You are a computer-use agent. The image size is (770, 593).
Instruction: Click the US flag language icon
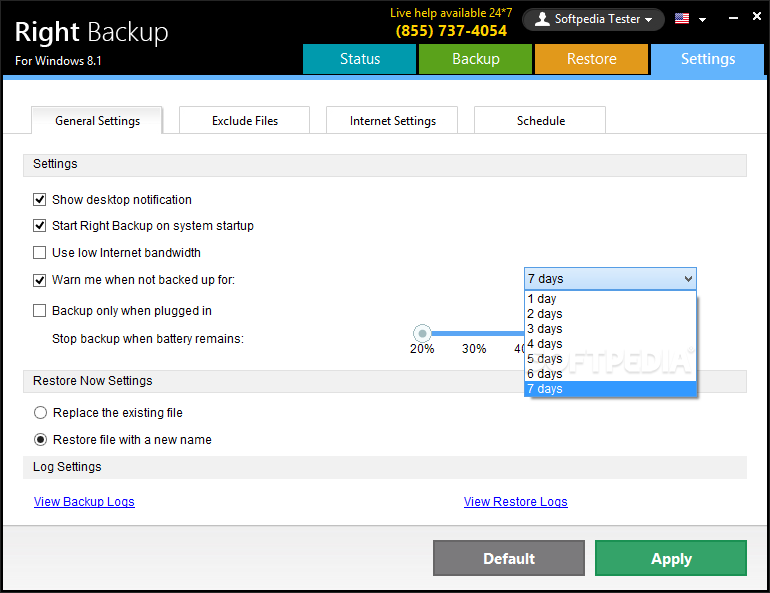tap(682, 19)
